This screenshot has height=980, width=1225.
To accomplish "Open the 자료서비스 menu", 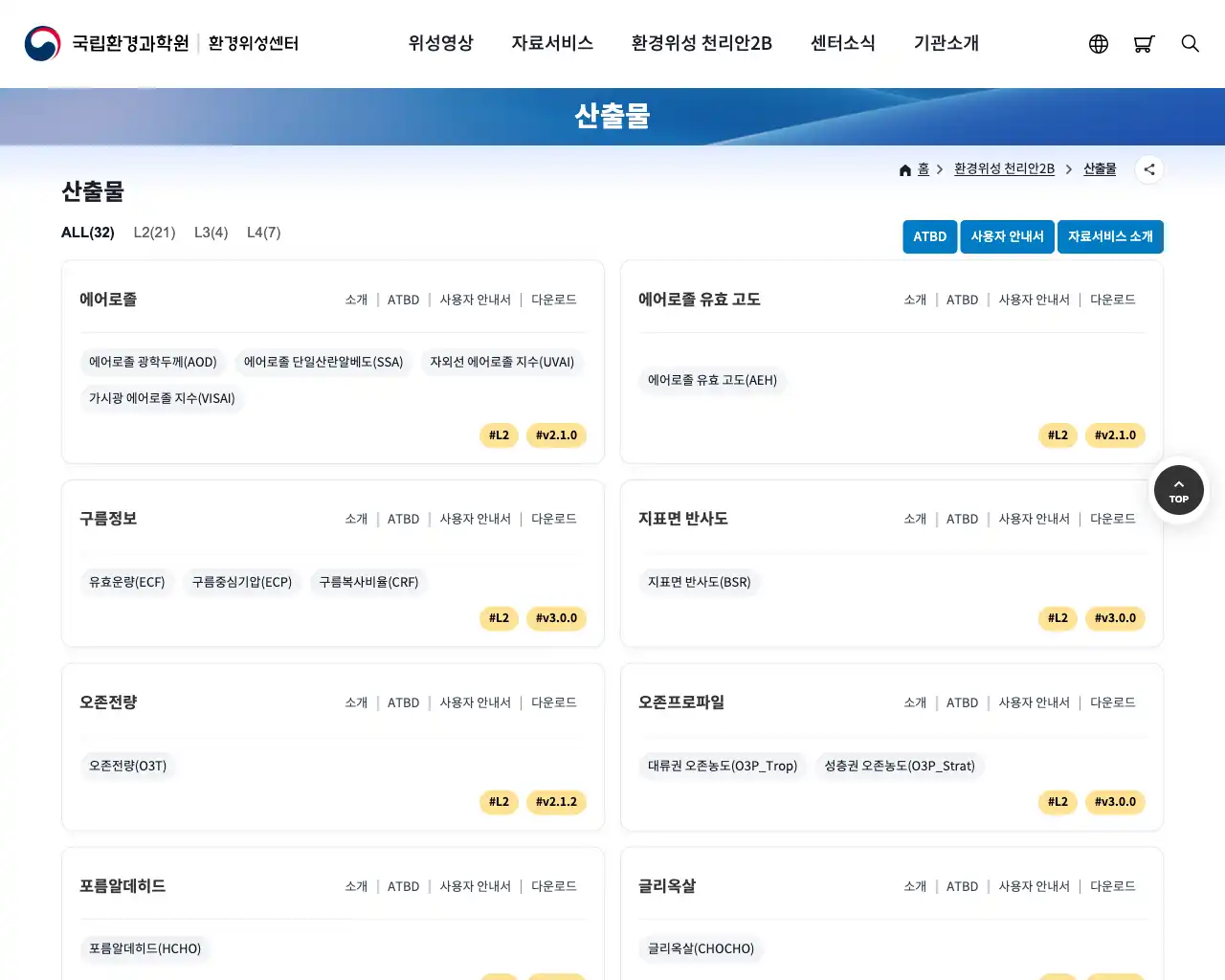I will coord(552,43).
